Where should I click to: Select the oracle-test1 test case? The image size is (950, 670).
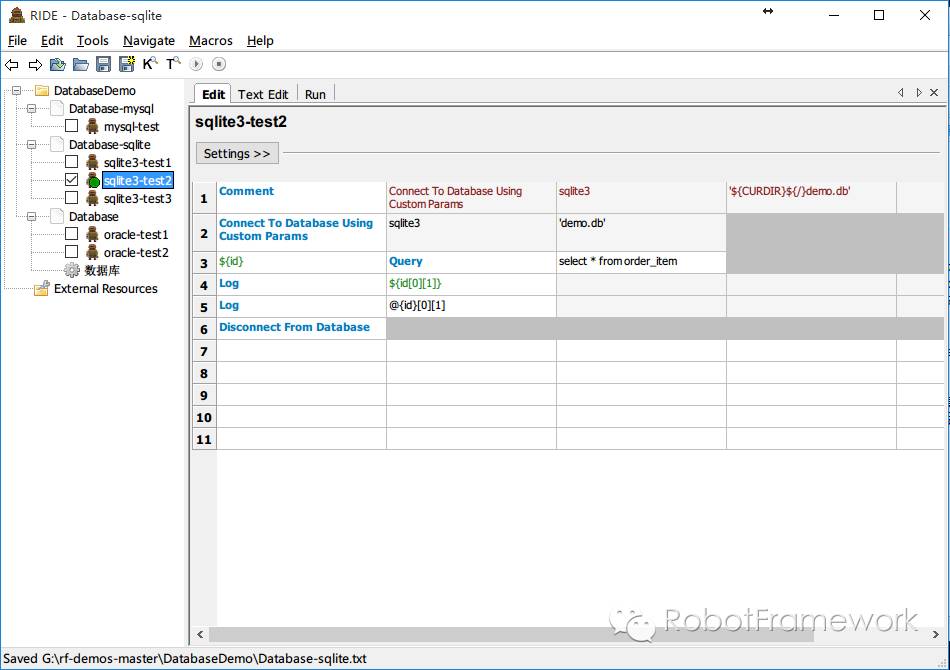tap(136, 234)
